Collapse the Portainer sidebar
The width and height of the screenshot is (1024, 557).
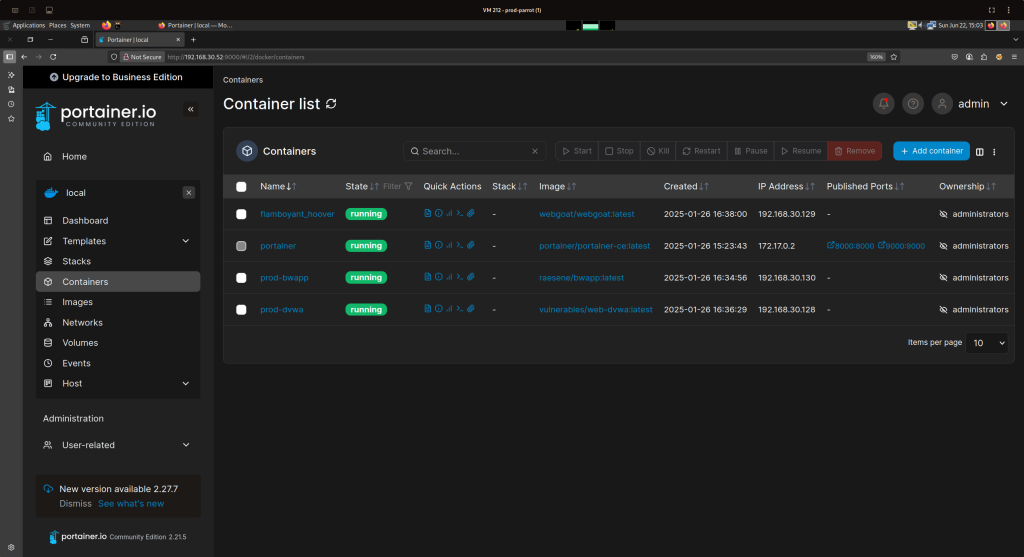(x=191, y=109)
